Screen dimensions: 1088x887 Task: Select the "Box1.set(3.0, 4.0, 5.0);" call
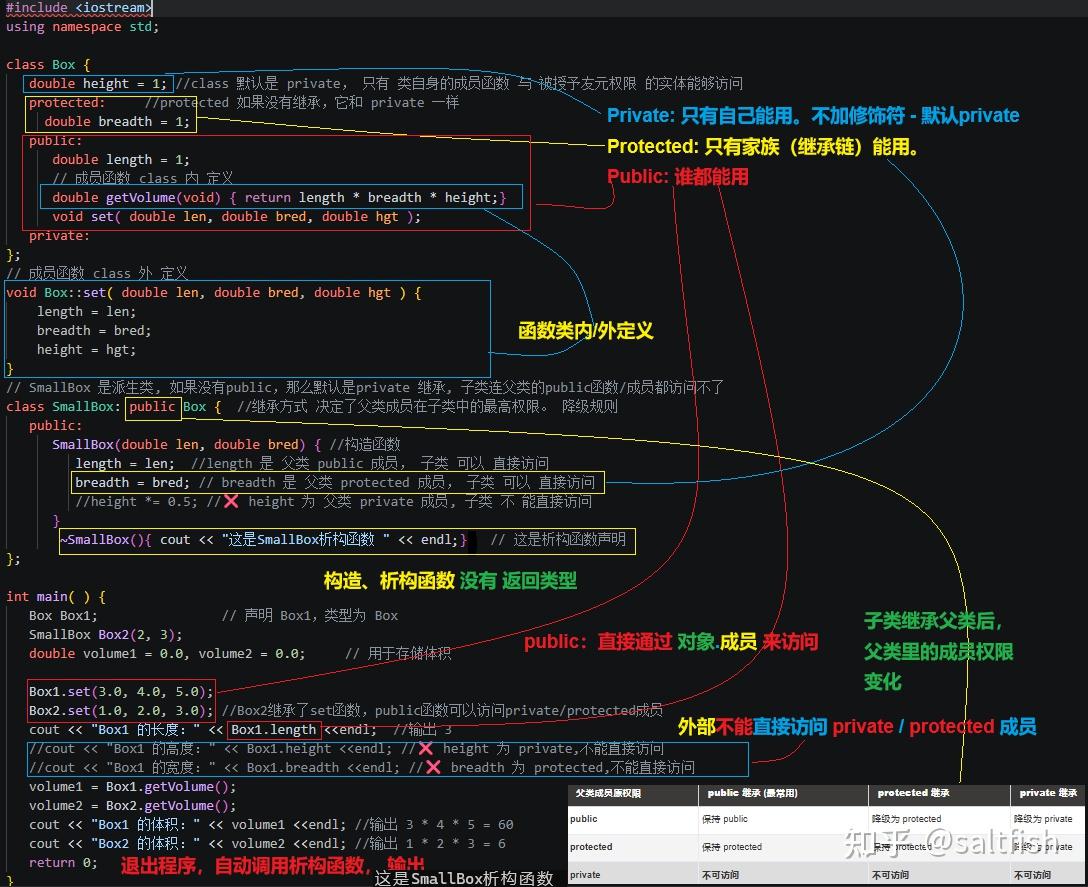click(x=121, y=692)
